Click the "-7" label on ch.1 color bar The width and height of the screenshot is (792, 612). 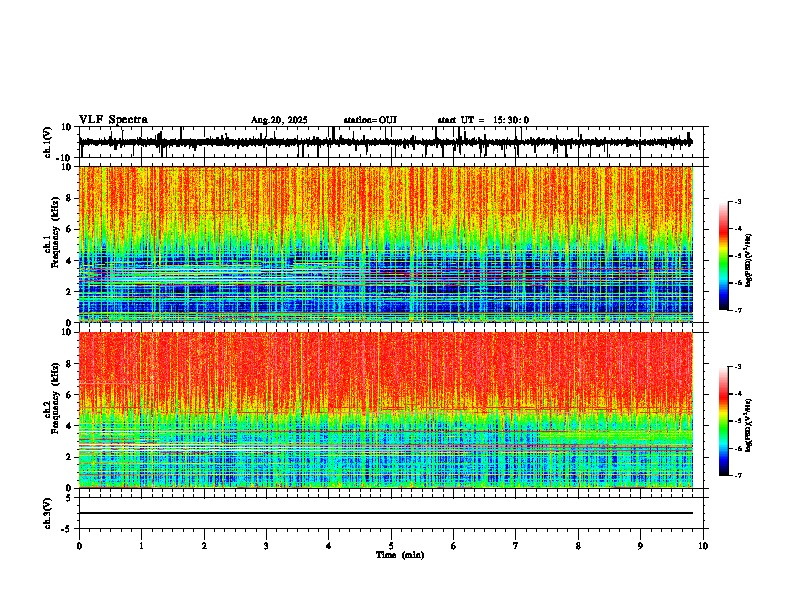point(737,310)
